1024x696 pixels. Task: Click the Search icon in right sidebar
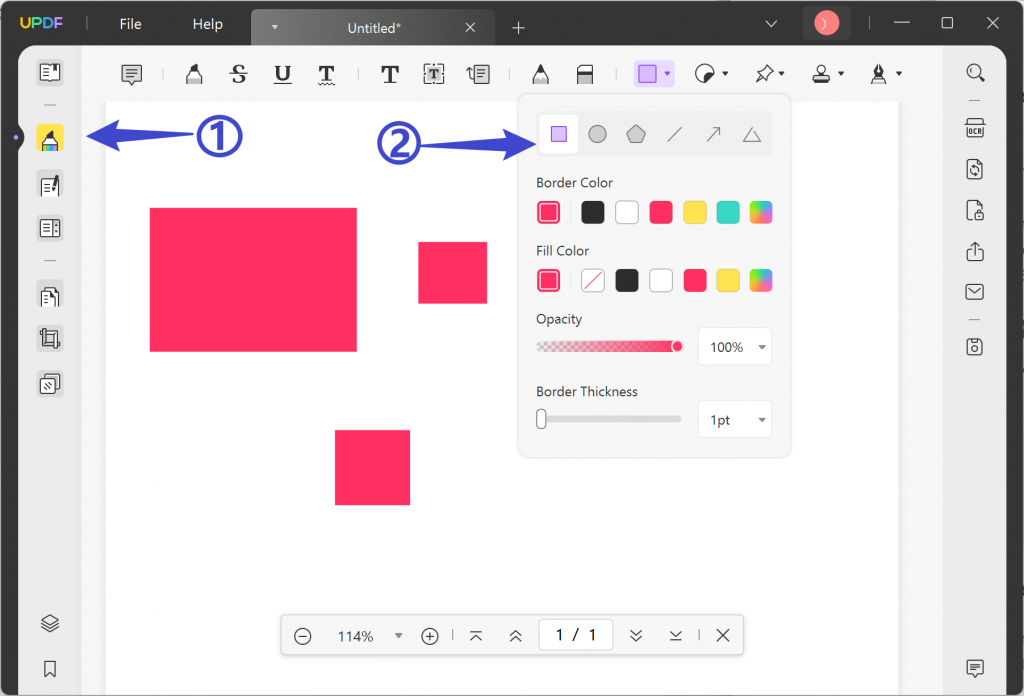tap(975, 73)
